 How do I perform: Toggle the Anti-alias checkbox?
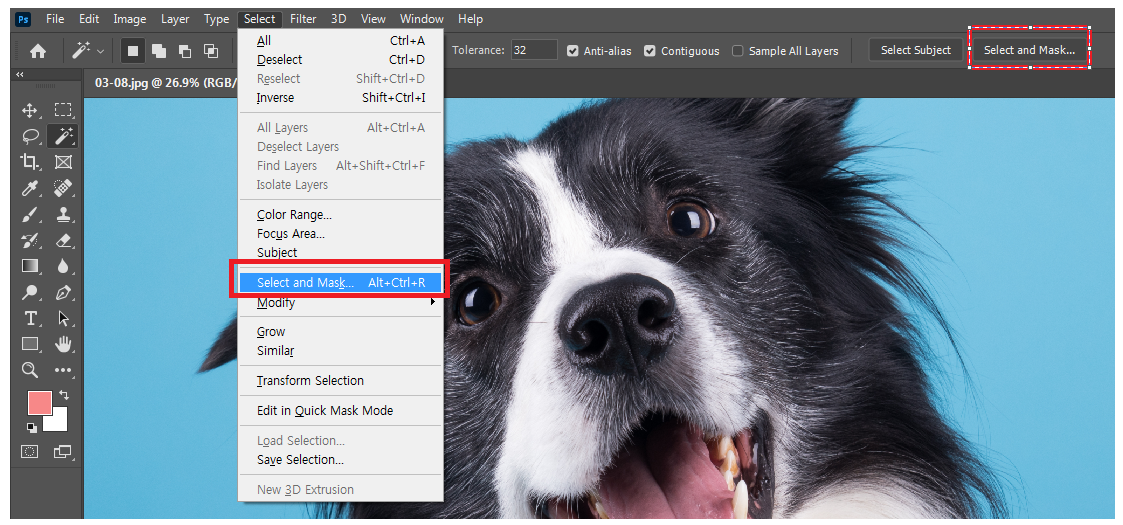point(572,51)
